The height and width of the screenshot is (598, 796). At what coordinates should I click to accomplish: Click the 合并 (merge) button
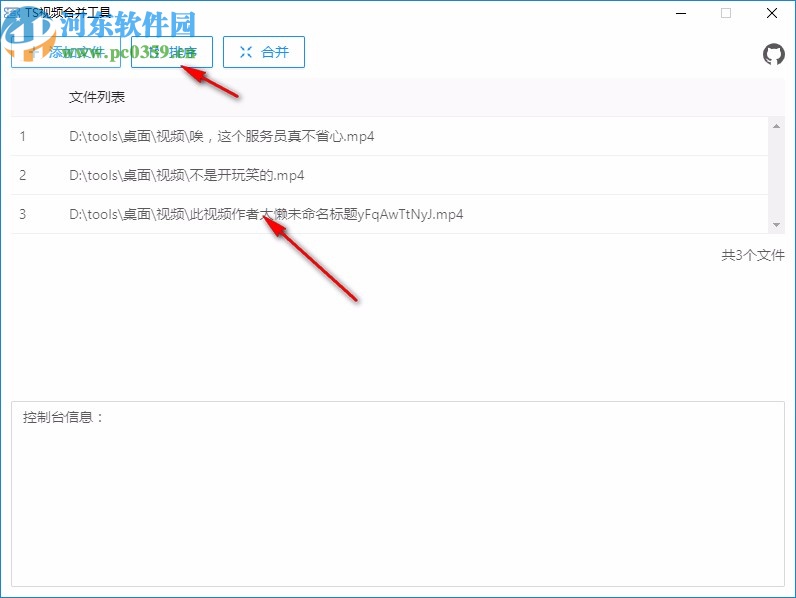[264, 52]
